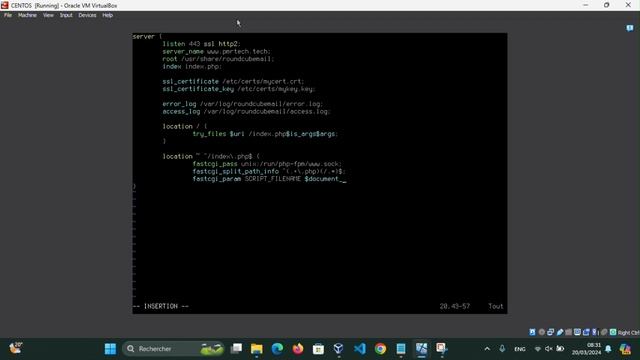Click the 'index index.php;' line
The width and height of the screenshot is (640, 360).
pyautogui.click(x=192, y=67)
